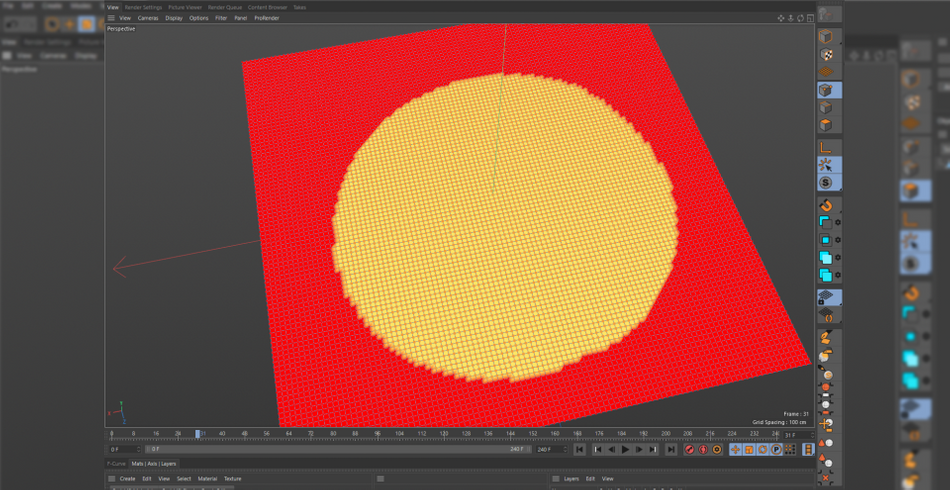
Task: Toggle Autokeying red button
Action: (x=703, y=449)
